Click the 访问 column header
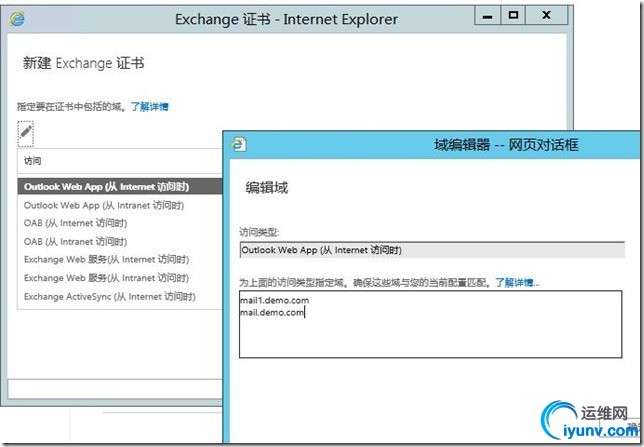This screenshot has height=447, width=644. pyautogui.click(x=32, y=161)
